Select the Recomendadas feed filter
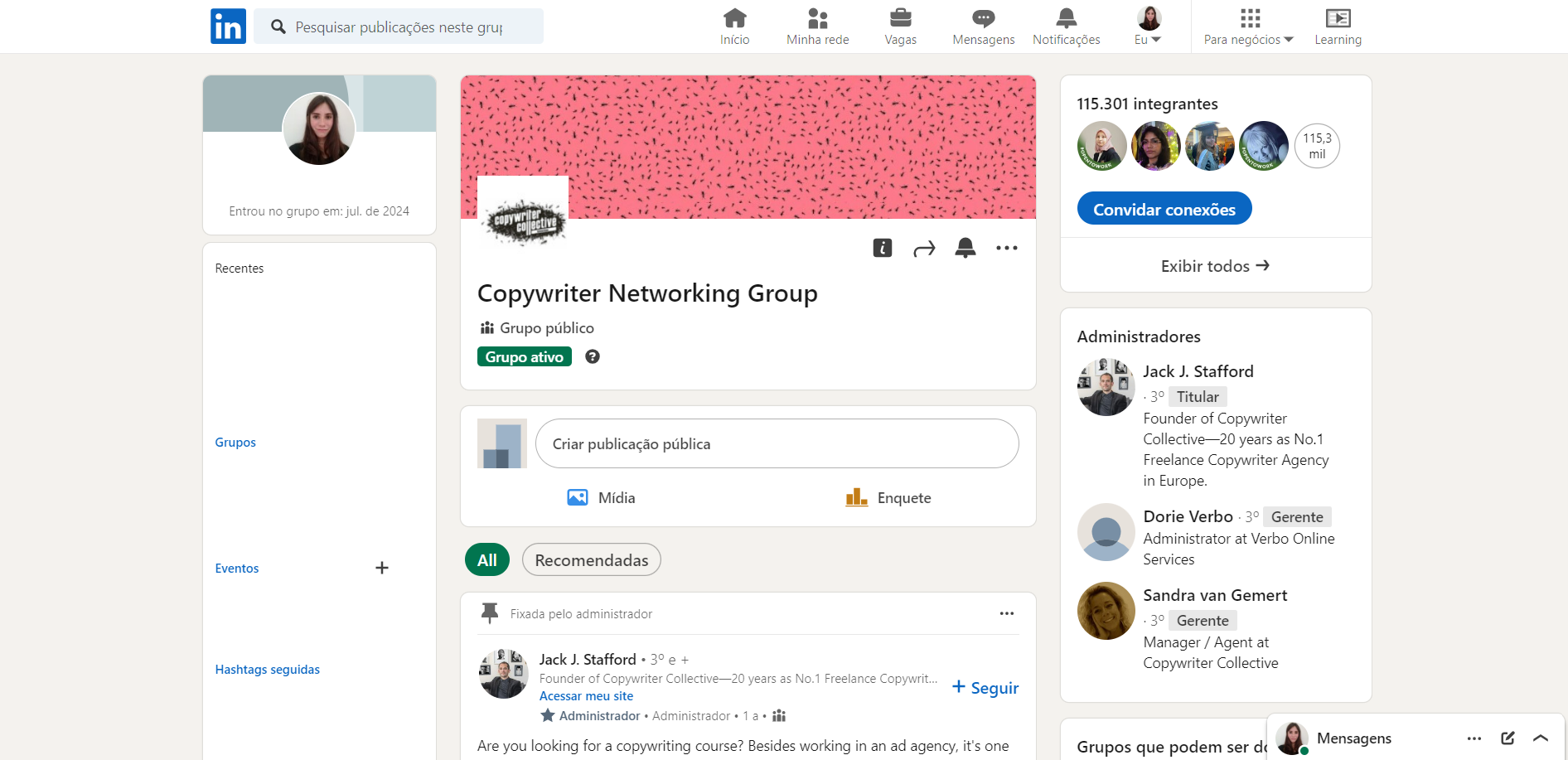The height and width of the screenshot is (760, 1568). 592,559
